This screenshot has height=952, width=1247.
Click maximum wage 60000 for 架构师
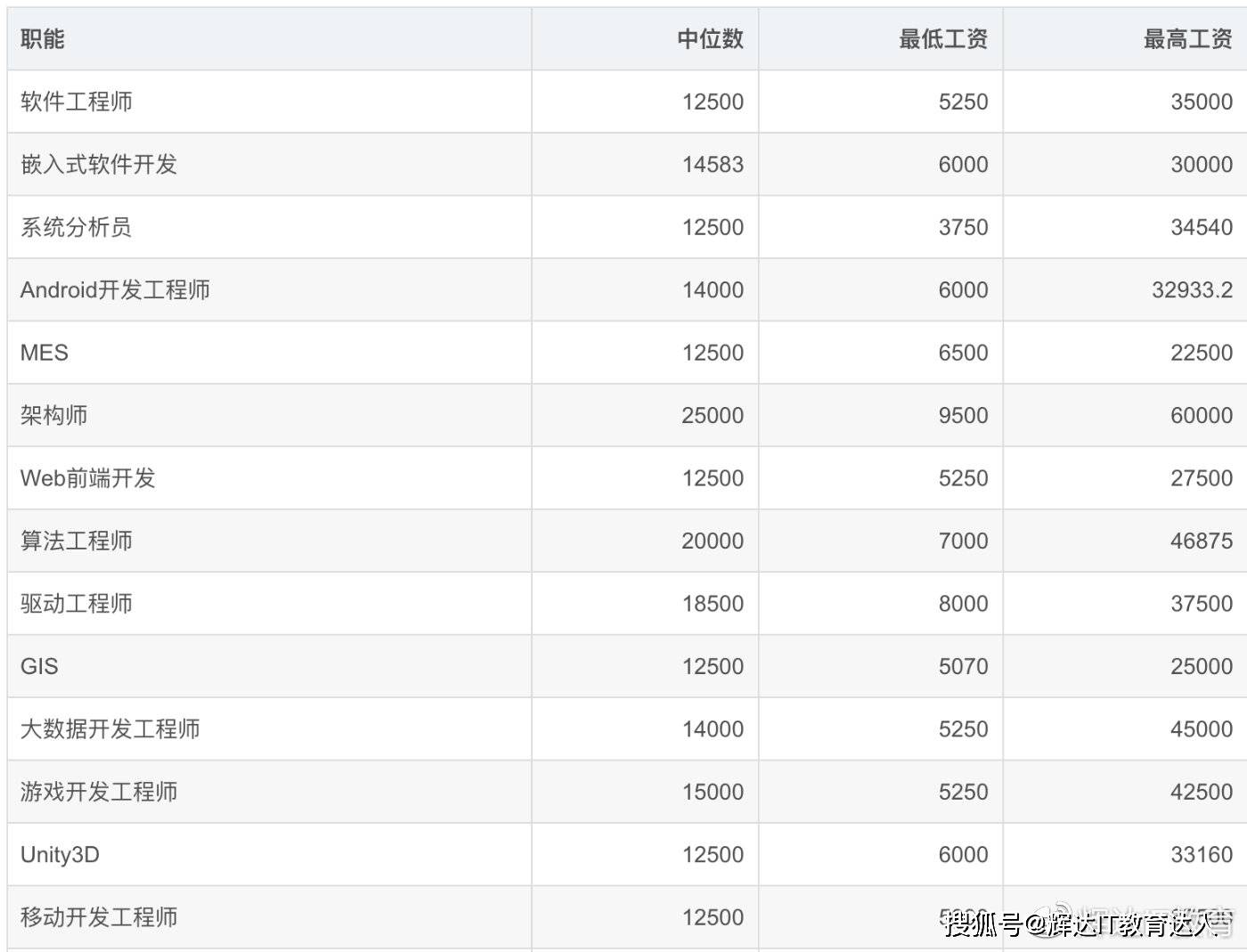(x=1202, y=415)
